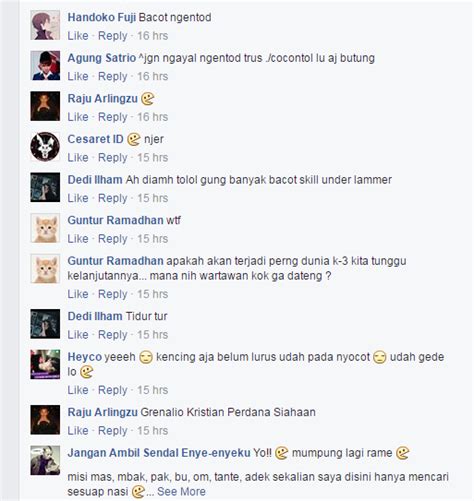Open Cesaret ID's skull logo avatar

(45, 147)
